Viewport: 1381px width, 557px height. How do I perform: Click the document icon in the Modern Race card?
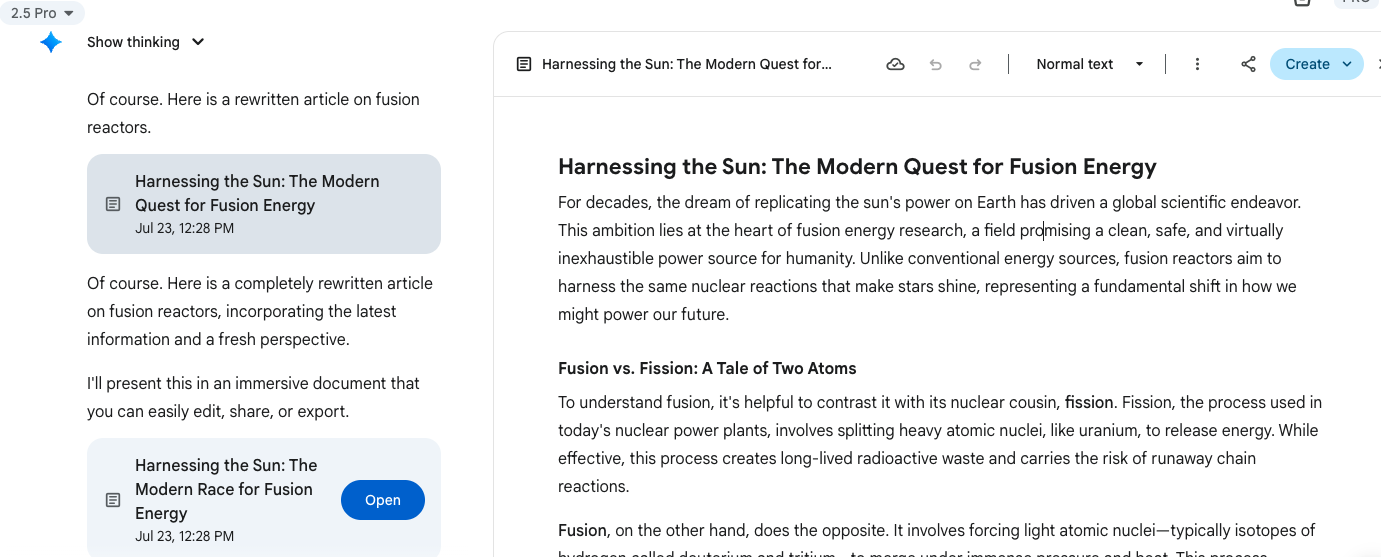[x=113, y=500]
